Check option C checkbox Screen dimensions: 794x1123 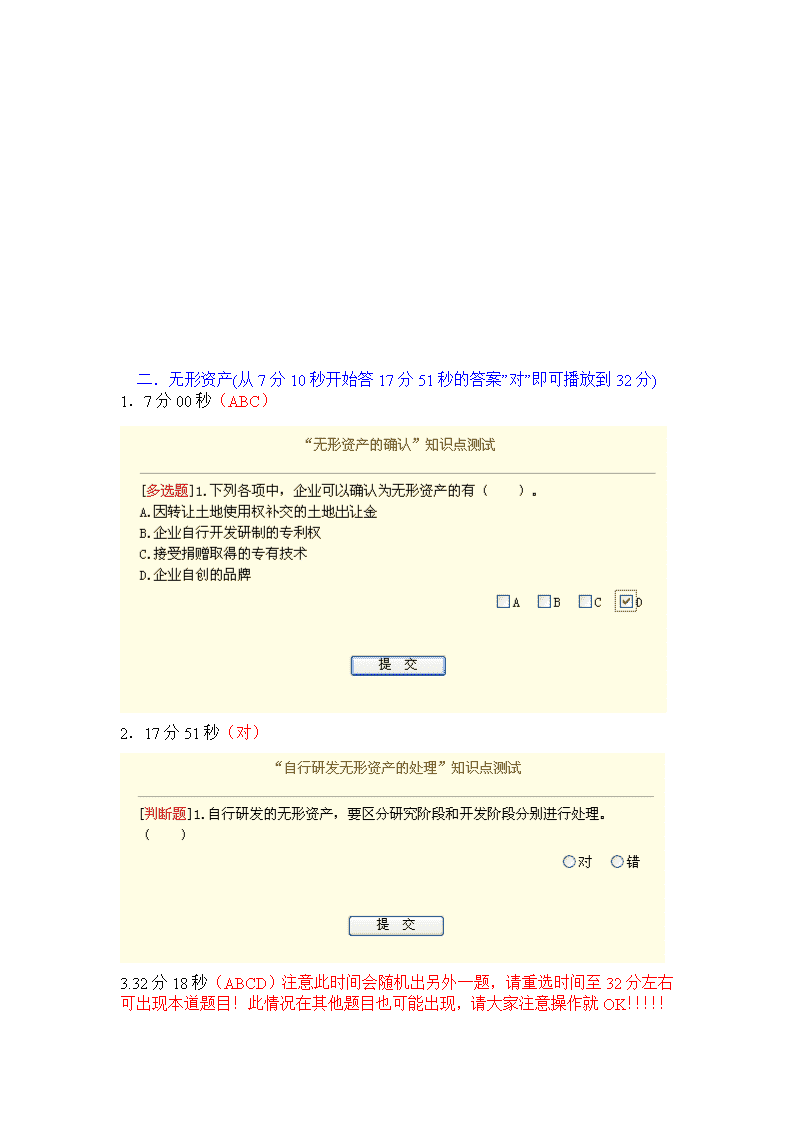coord(585,602)
